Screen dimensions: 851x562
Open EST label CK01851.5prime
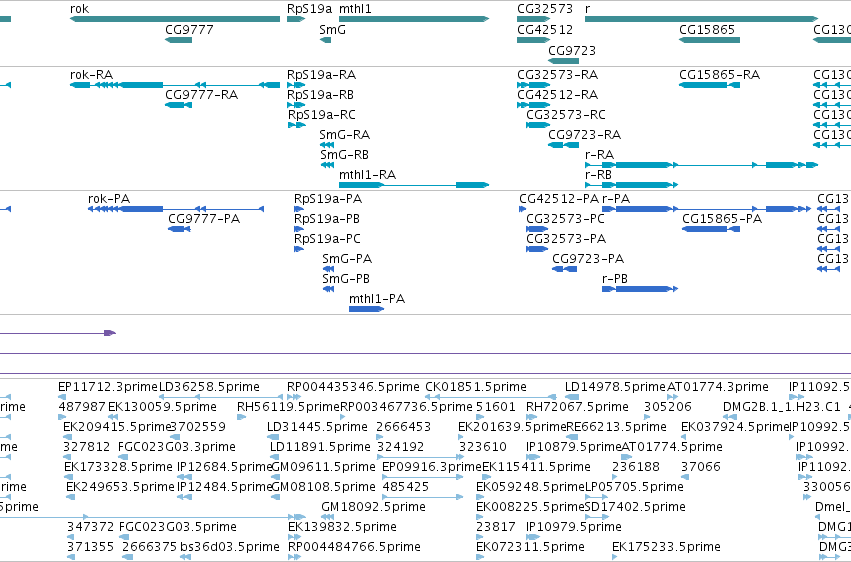click(476, 387)
